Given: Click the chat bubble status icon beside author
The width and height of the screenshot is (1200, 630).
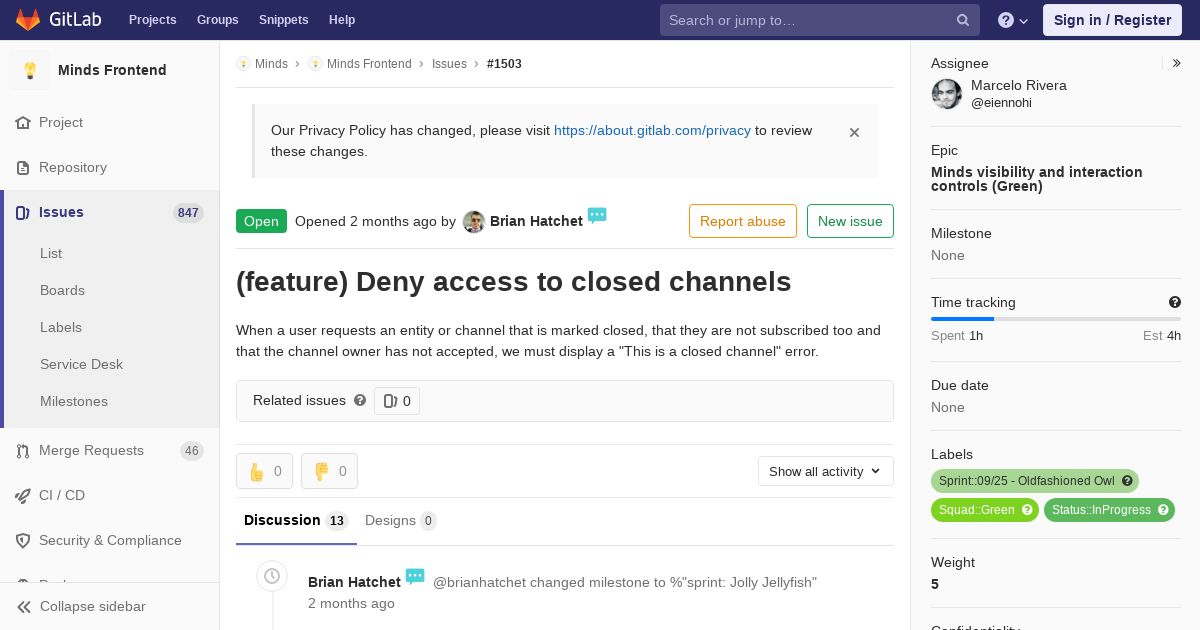Looking at the screenshot, I should click(597, 215).
